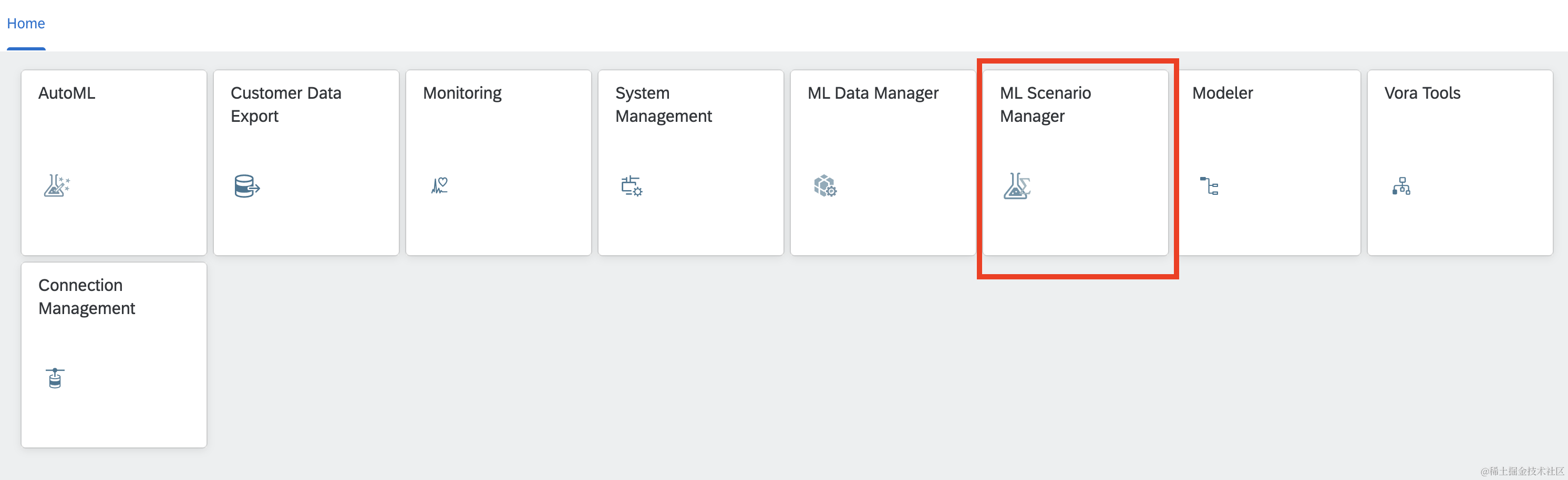Click the AutoML flask icon
This screenshot has height=480, width=1568.
tap(57, 185)
